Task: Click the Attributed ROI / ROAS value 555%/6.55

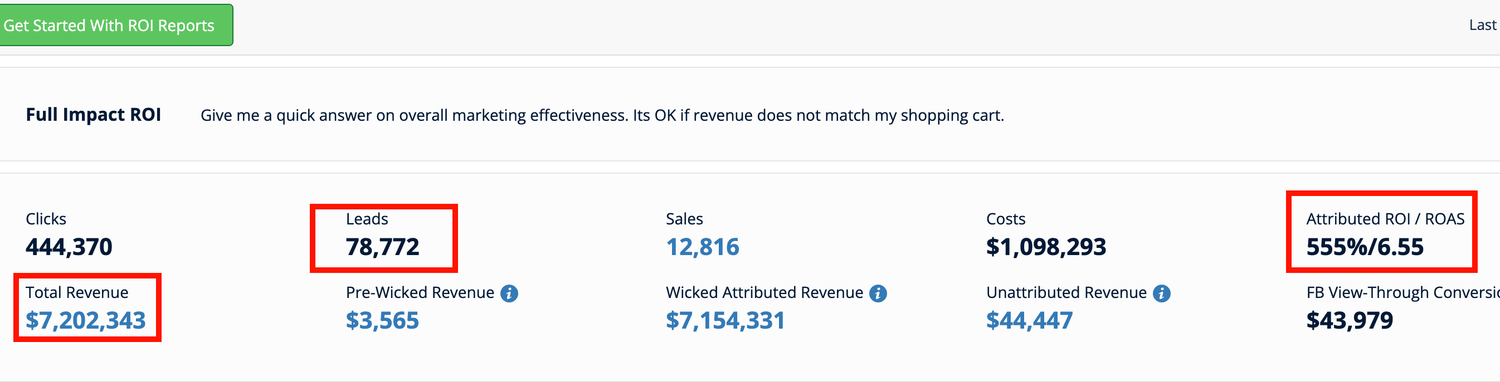Action: point(1365,247)
